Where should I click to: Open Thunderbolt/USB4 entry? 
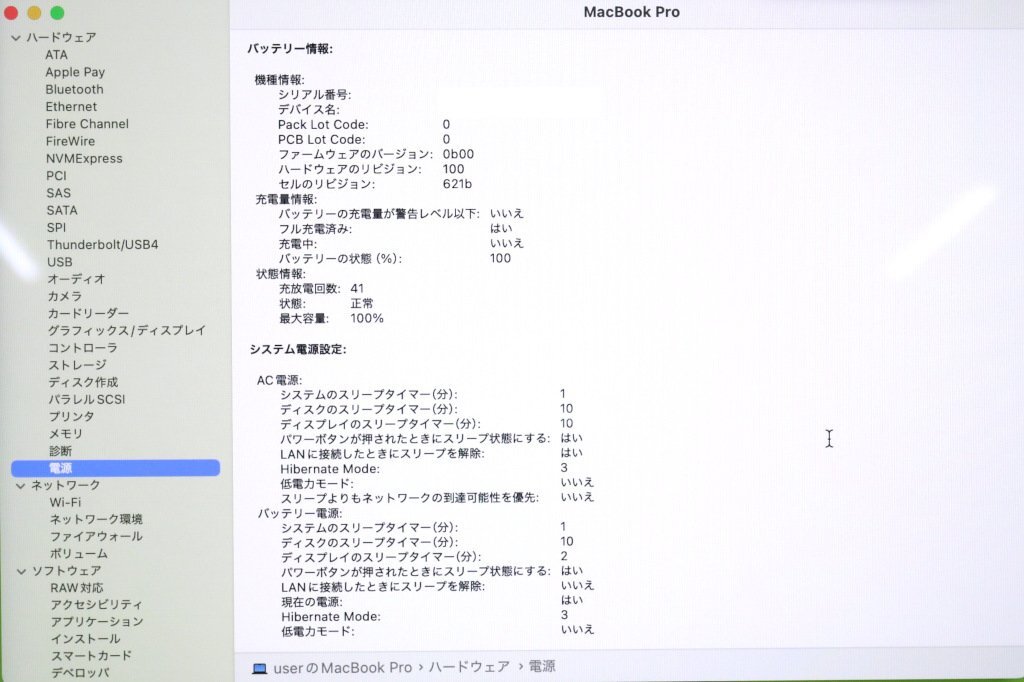point(103,244)
